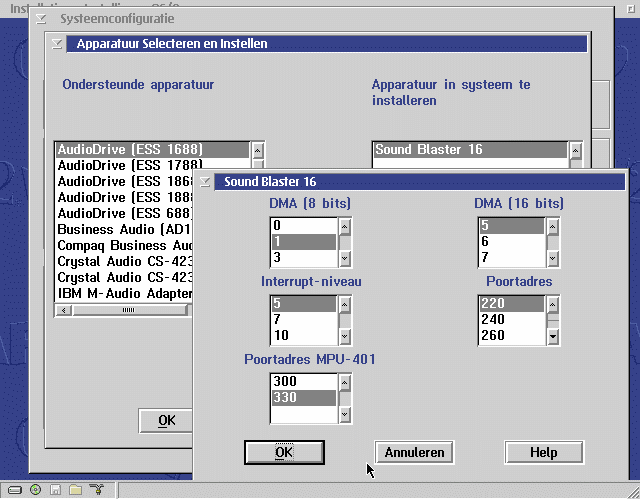Click left arrow of supported hardware horizontal scrollbar
The image size is (640, 499).
point(64,310)
